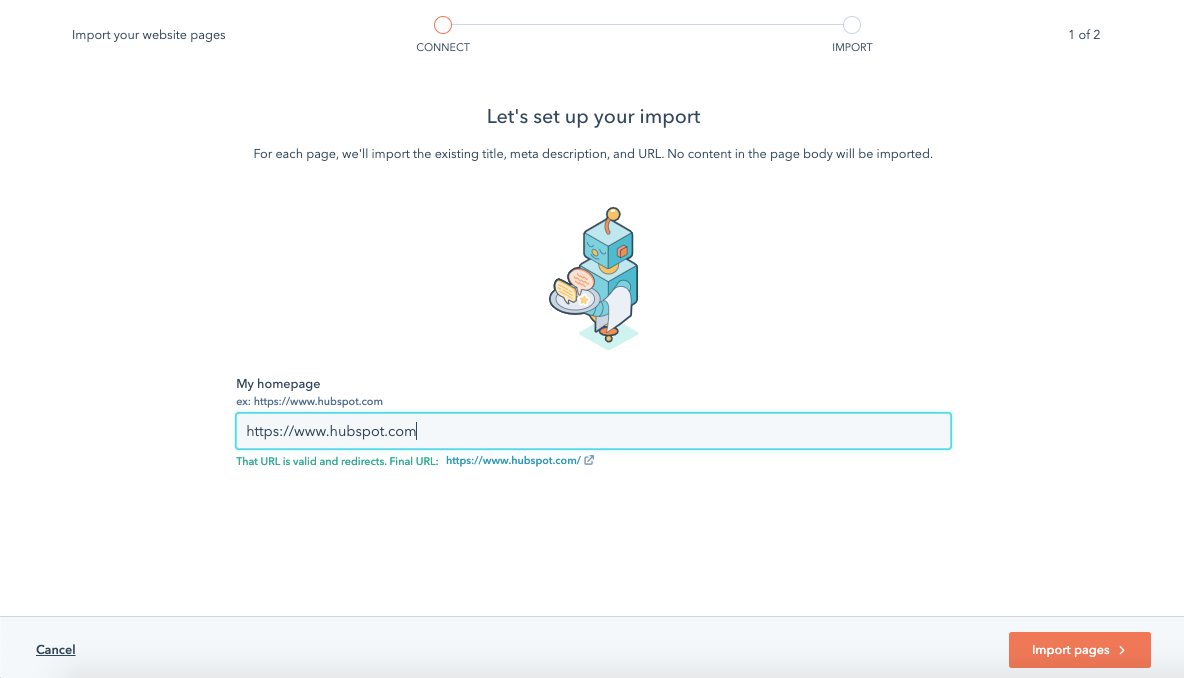Select the IMPORT step circle
The width and height of the screenshot is (1184, 678).
pos(852,25)
